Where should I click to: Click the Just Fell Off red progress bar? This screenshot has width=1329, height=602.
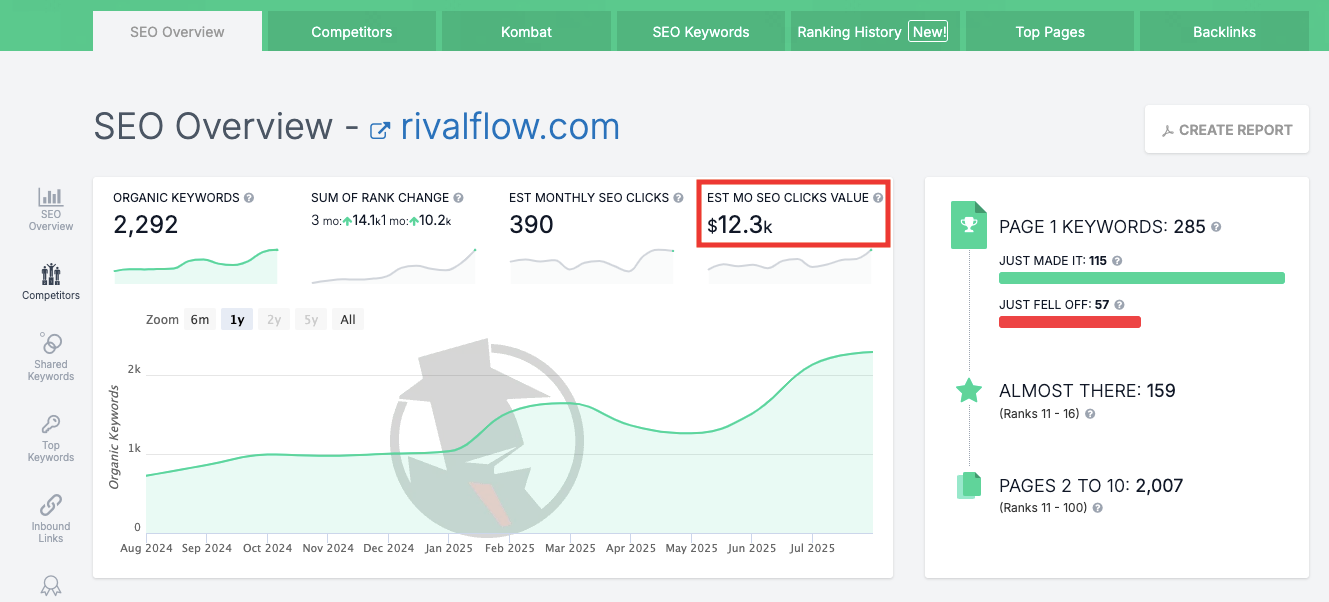1069,321
